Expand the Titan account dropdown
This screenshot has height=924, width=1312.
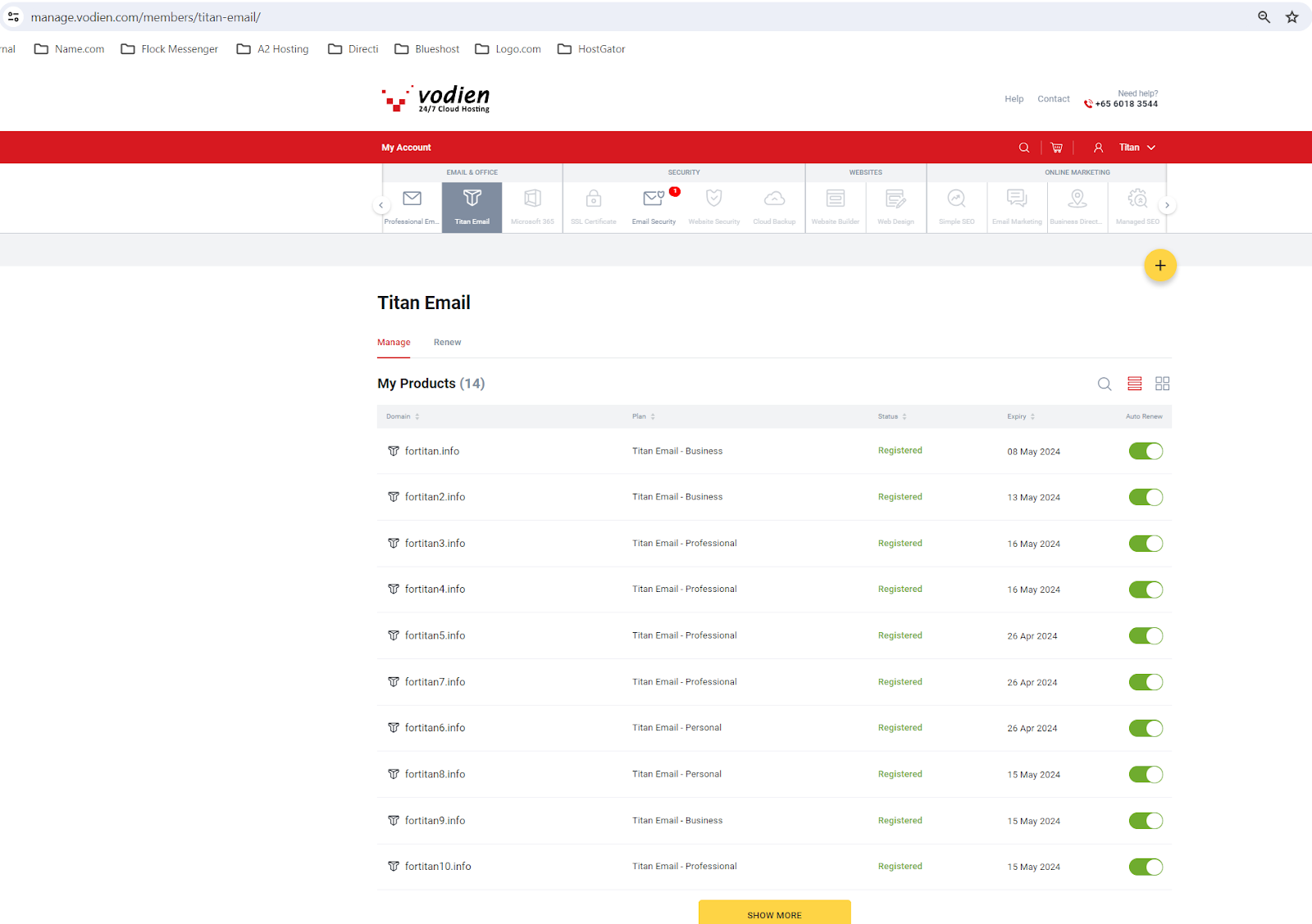click(x=1137, y=148)
